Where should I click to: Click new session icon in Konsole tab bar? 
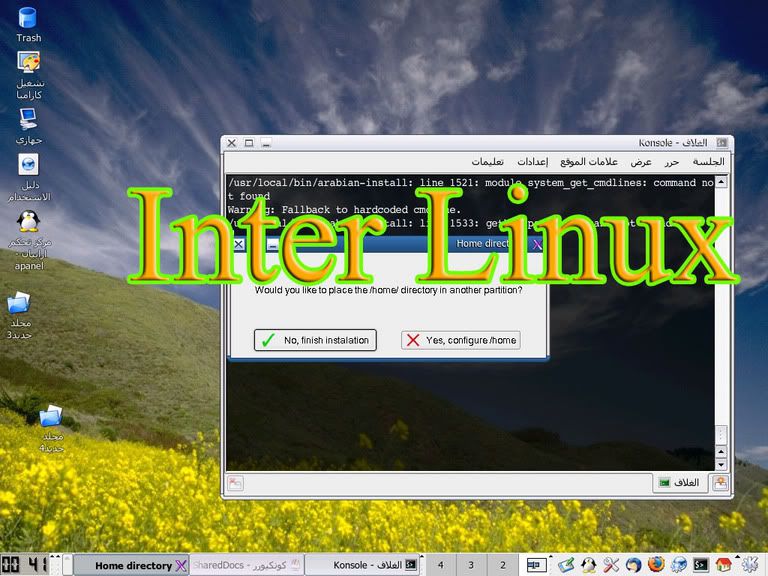[720, 483]
